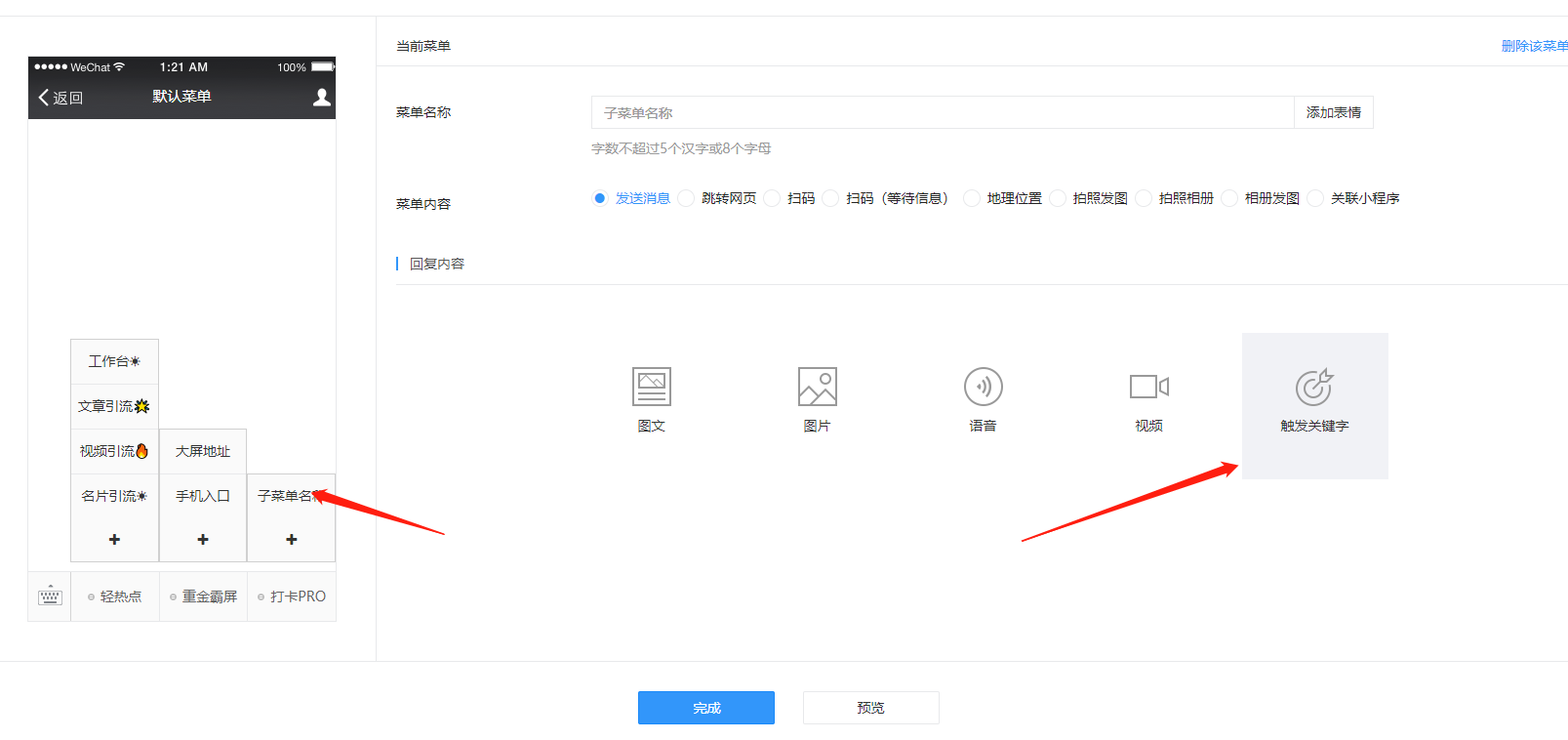Select the 扫码（等待信息） radio option
Screen dimensions: 1568x740
830,198
